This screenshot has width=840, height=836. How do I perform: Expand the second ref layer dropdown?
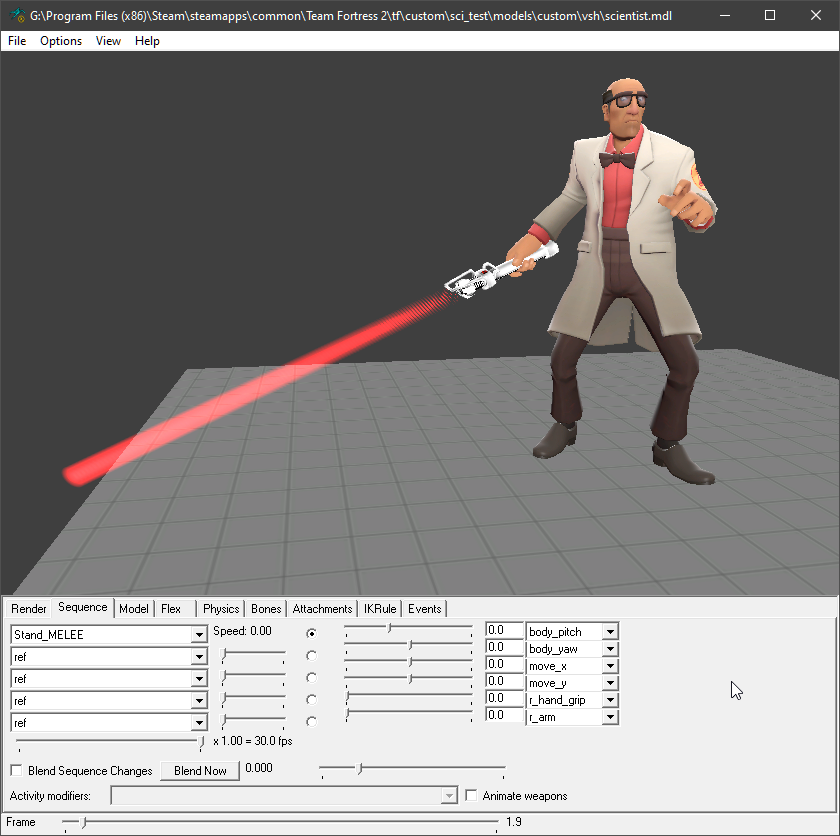click(199, 679)
